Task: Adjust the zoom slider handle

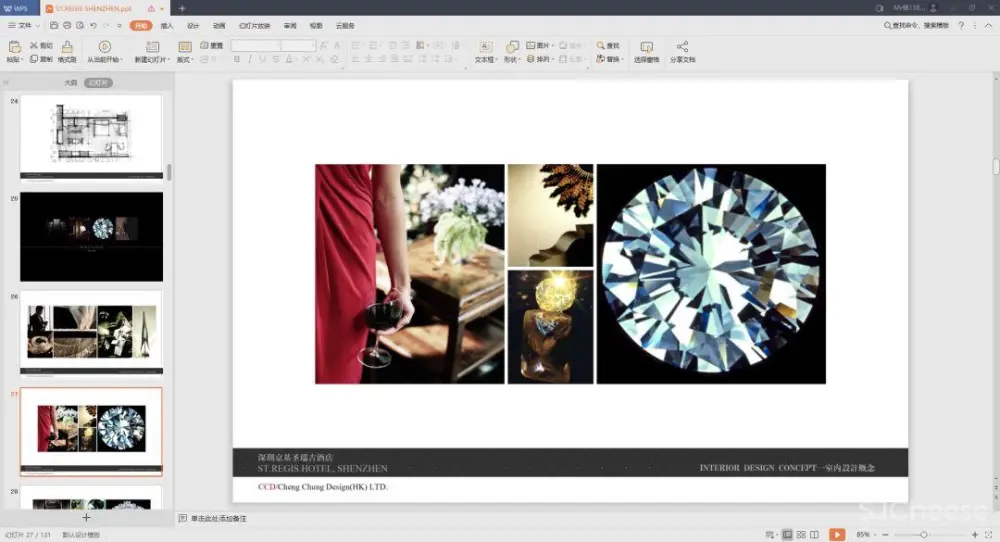Action: tap(923, 535)
